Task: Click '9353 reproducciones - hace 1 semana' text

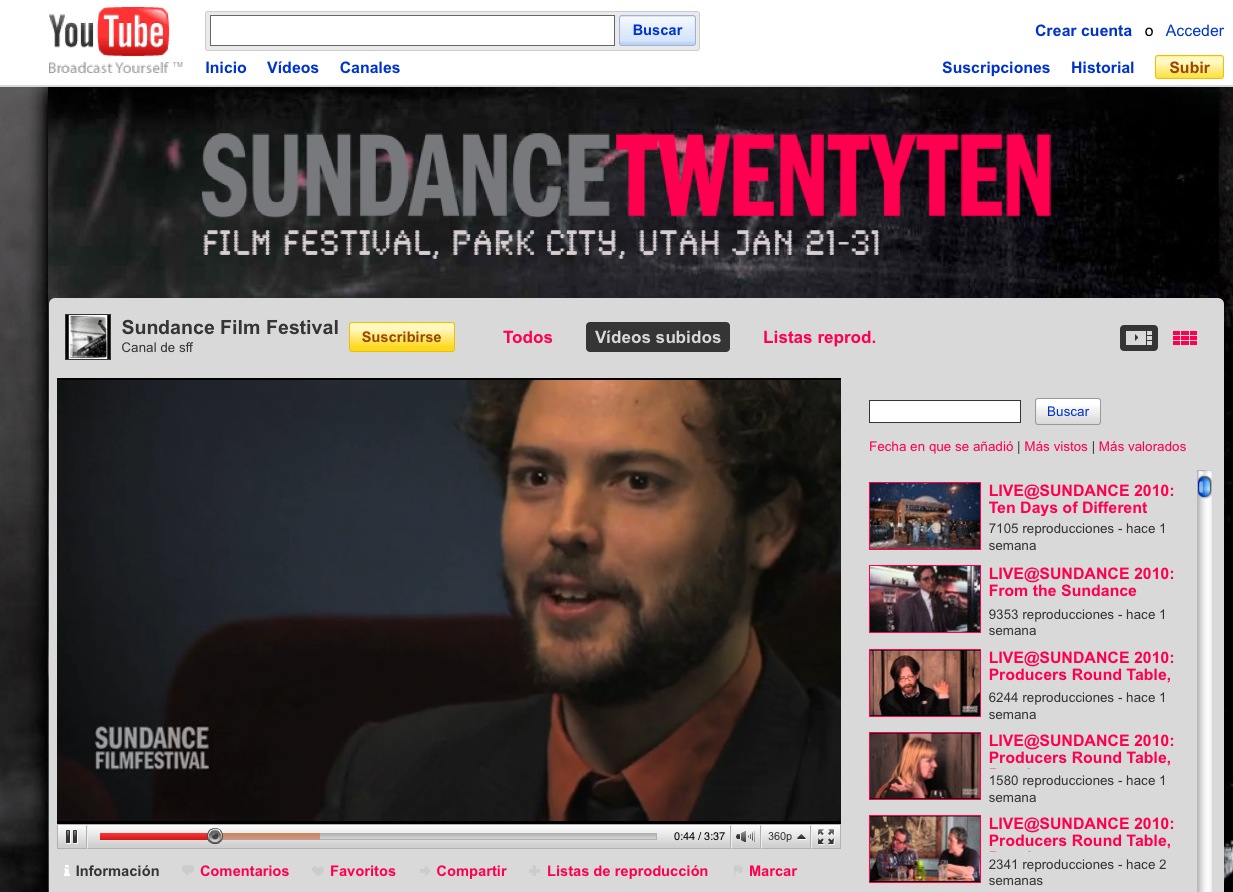Action: tap(1078, 622)
